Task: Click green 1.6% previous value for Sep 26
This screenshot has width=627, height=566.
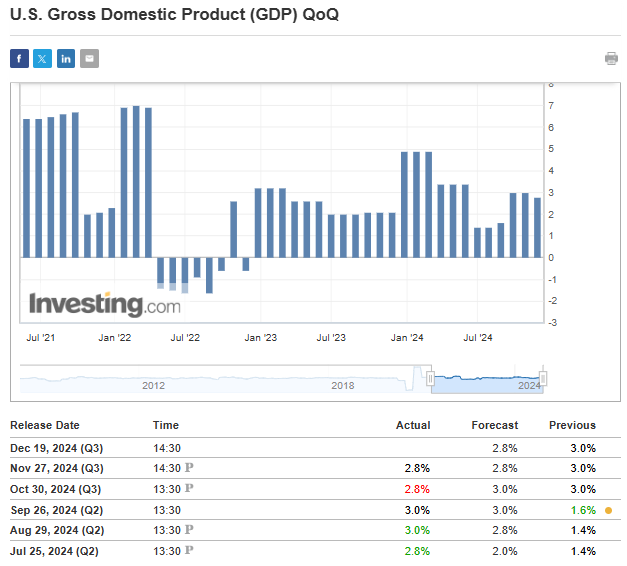Action: (583, 510)
